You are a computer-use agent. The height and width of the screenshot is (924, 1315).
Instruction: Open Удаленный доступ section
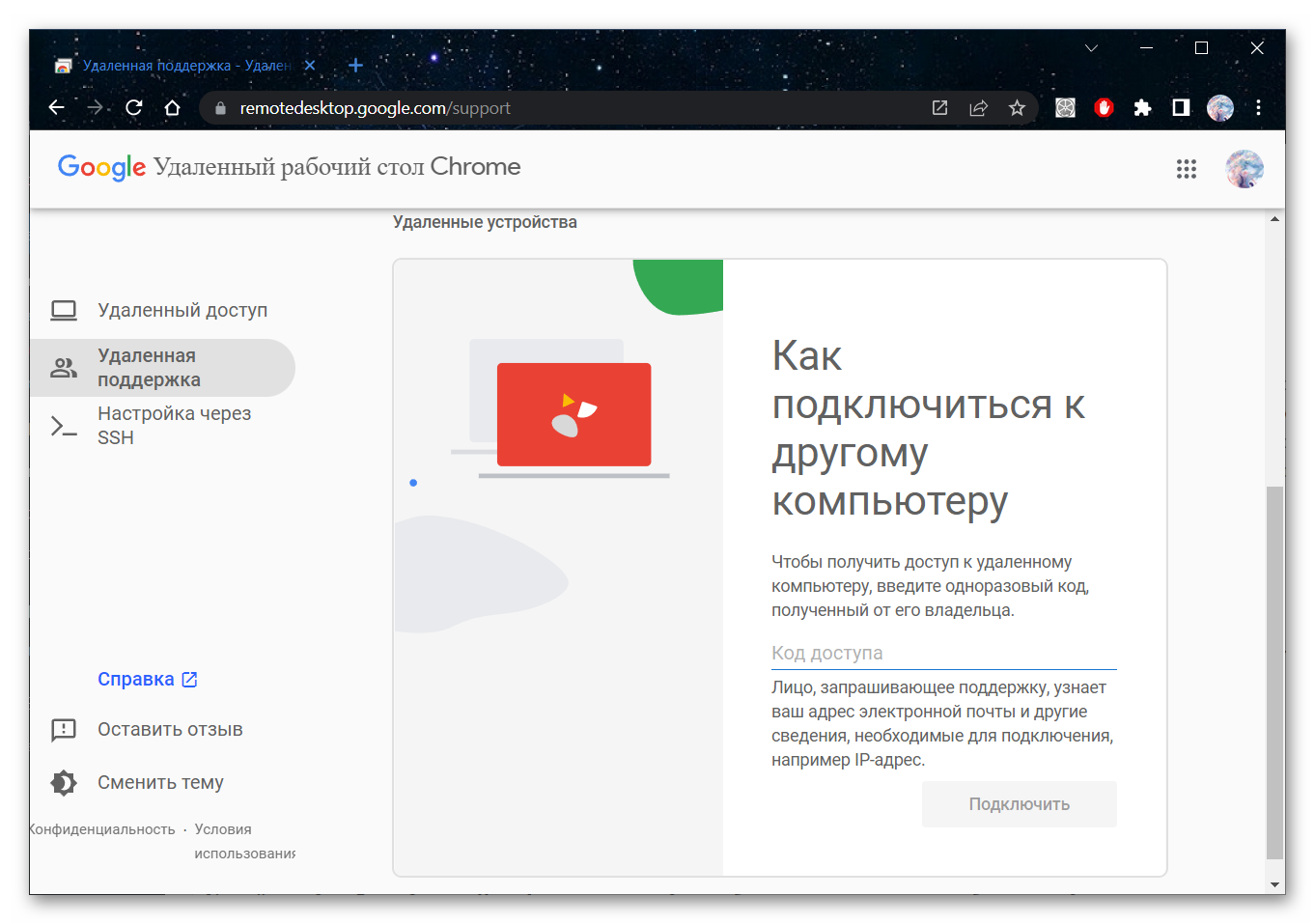click(162, 310)
